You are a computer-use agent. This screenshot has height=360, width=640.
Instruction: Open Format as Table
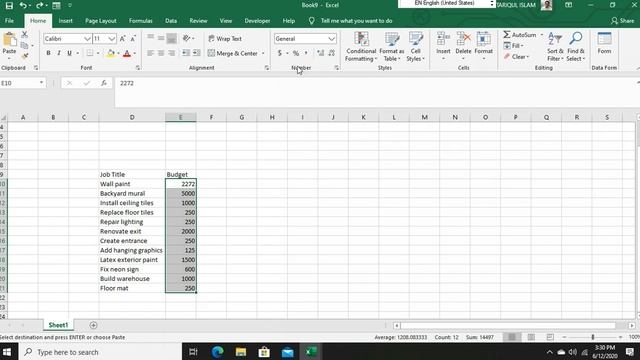(391, 47)
